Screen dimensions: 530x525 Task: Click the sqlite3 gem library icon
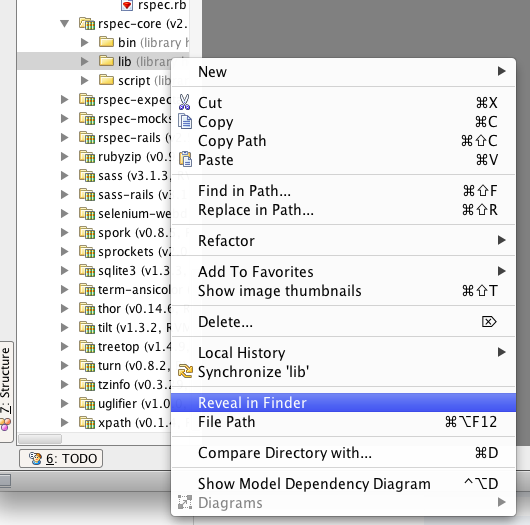pyautogui.click(x=87, y=270)
